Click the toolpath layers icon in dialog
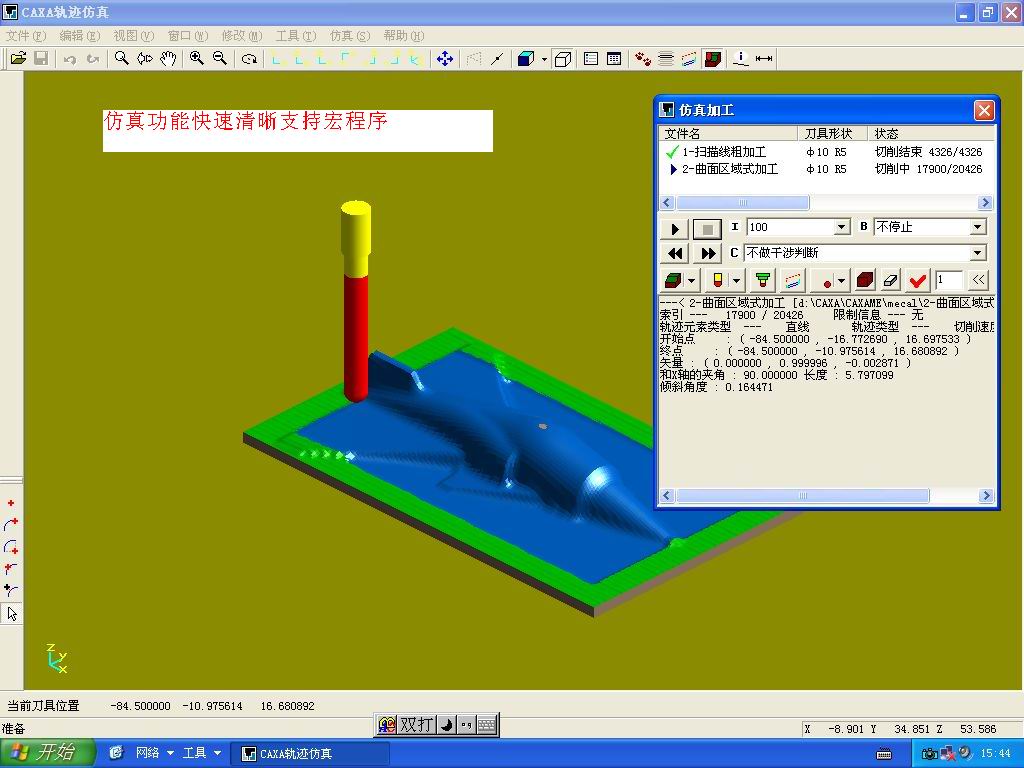The width and height of the screenshot is (1024, 768). point(792,281)
